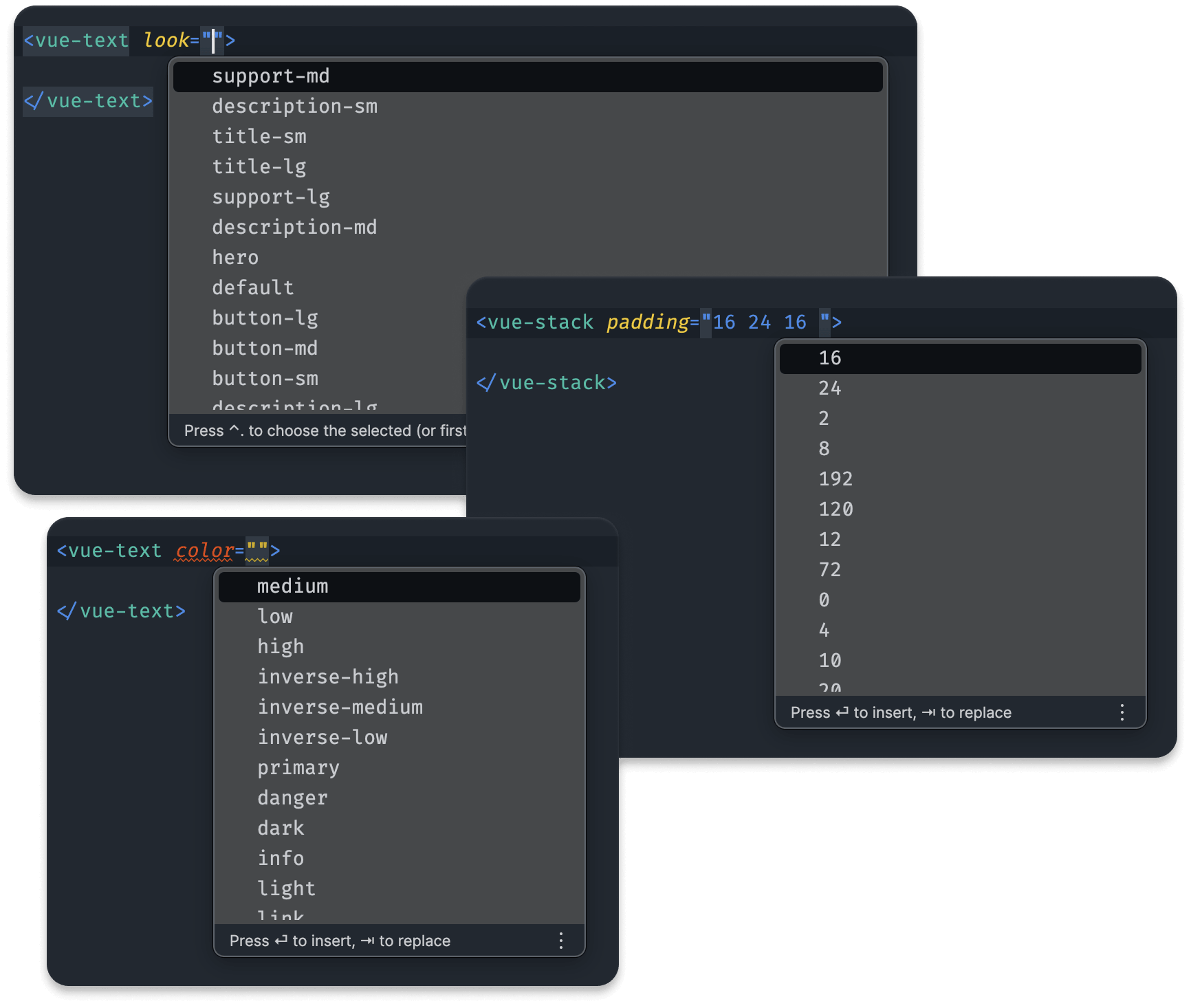Choose 24 from padding suggestions
The width and height of the screenshot is (1191, 1008).
[x=961, y=388]
